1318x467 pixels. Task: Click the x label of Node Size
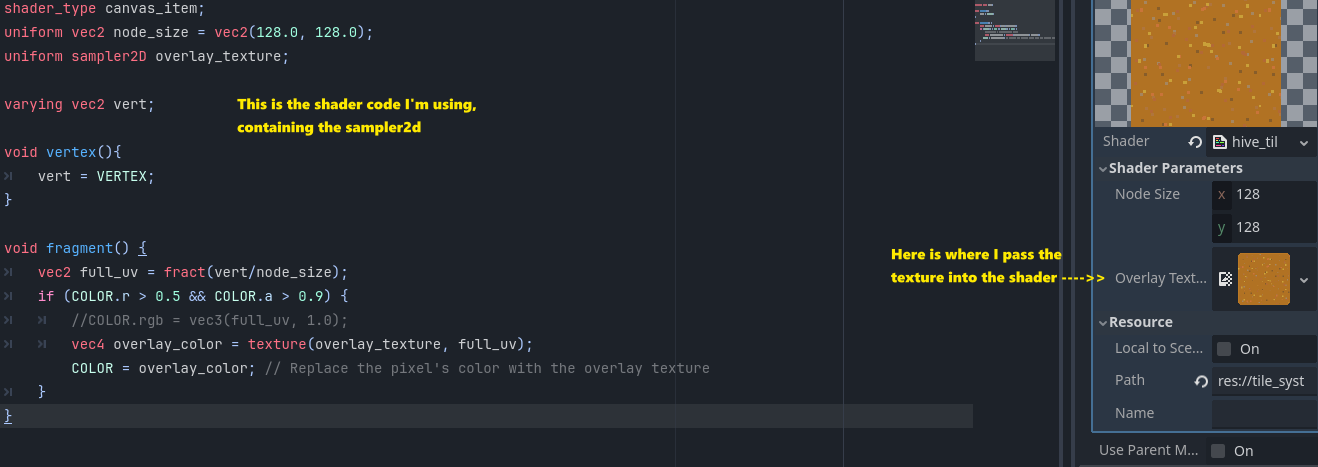tap(1221, 195)
